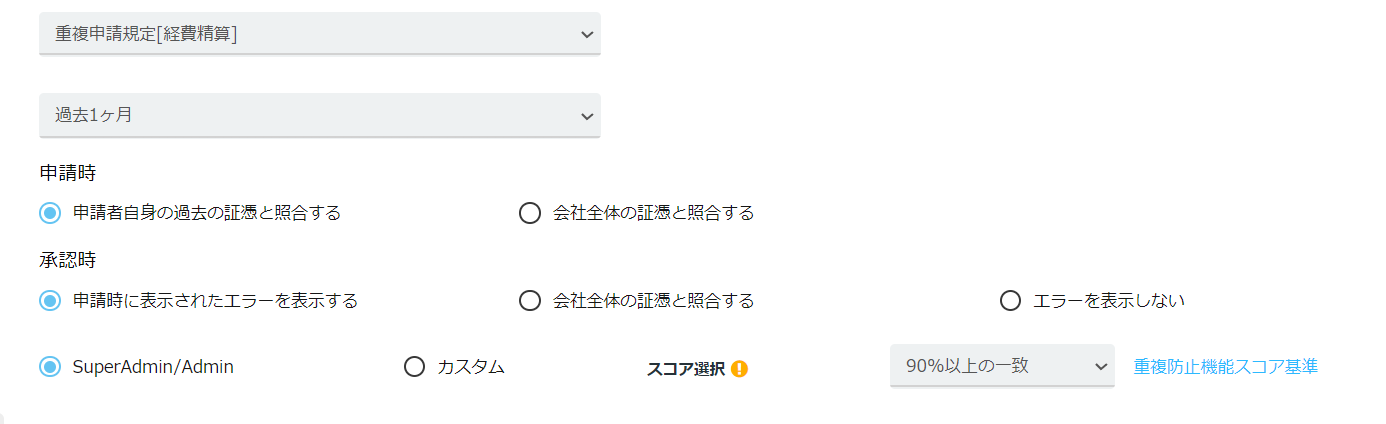Click the 承認時 section heading
The width and height of the screenshot is (1386, 424).
click(x=67, y=260)
